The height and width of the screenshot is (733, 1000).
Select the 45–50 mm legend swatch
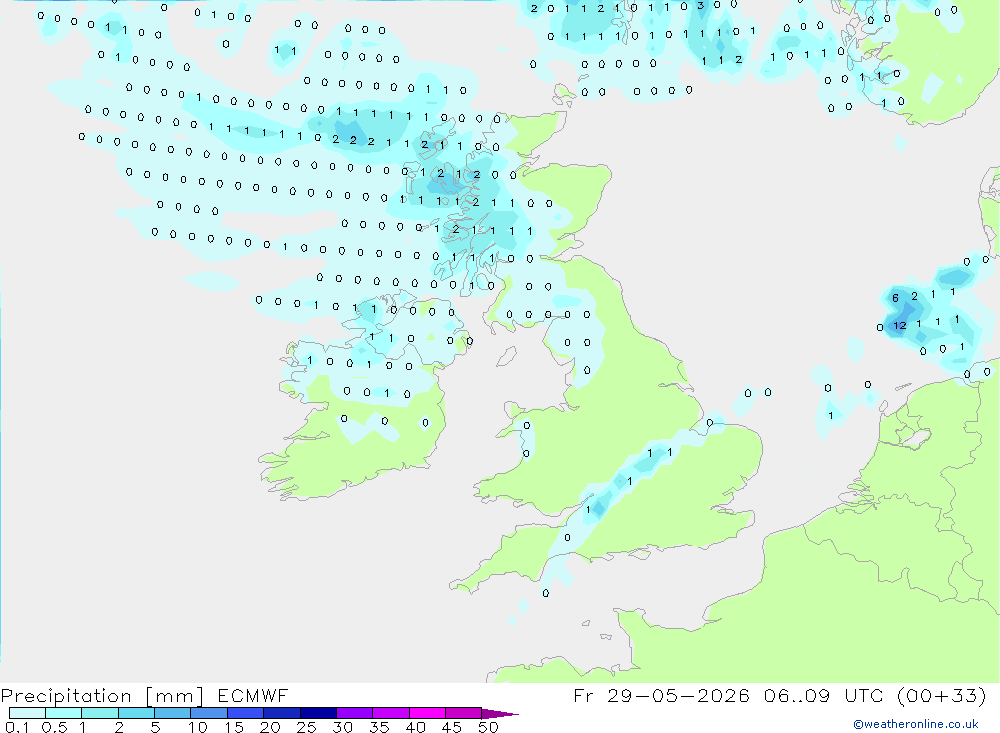click(463, 713)
